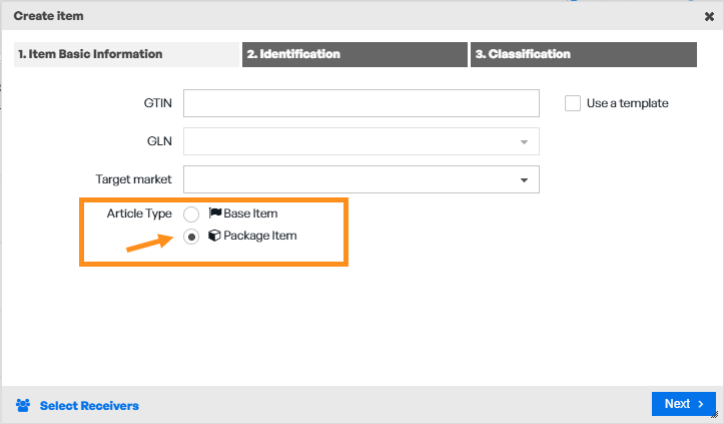The image size is (724, 424).
Task: Click the GLN field box
Action: coord(361,141)
